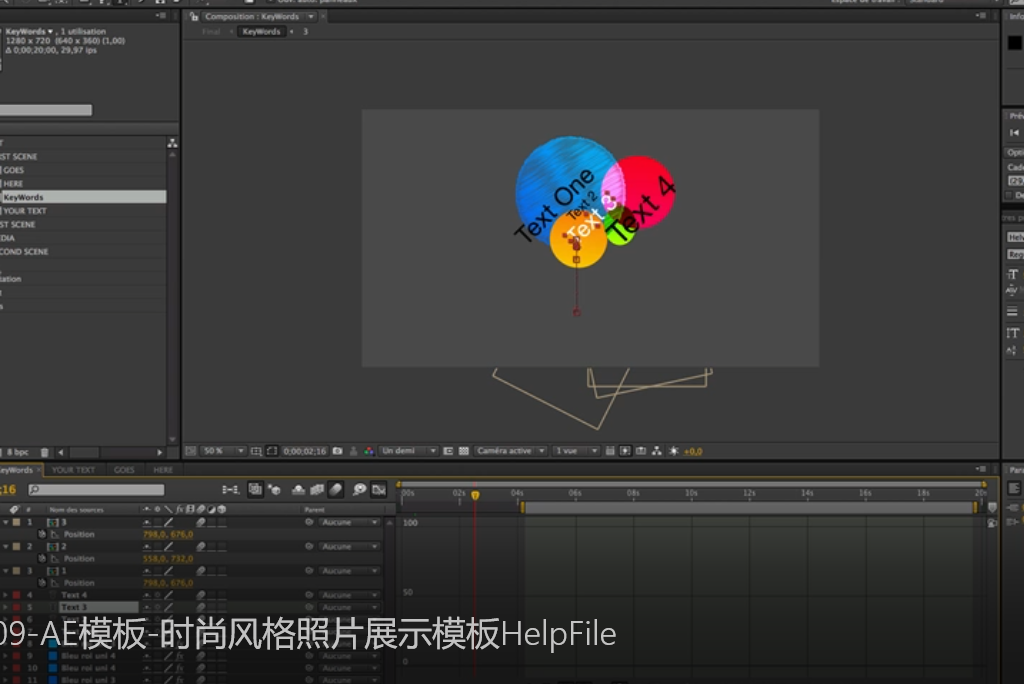Toggle Live Update in the timeline toolbar

(x=255, y=489)
